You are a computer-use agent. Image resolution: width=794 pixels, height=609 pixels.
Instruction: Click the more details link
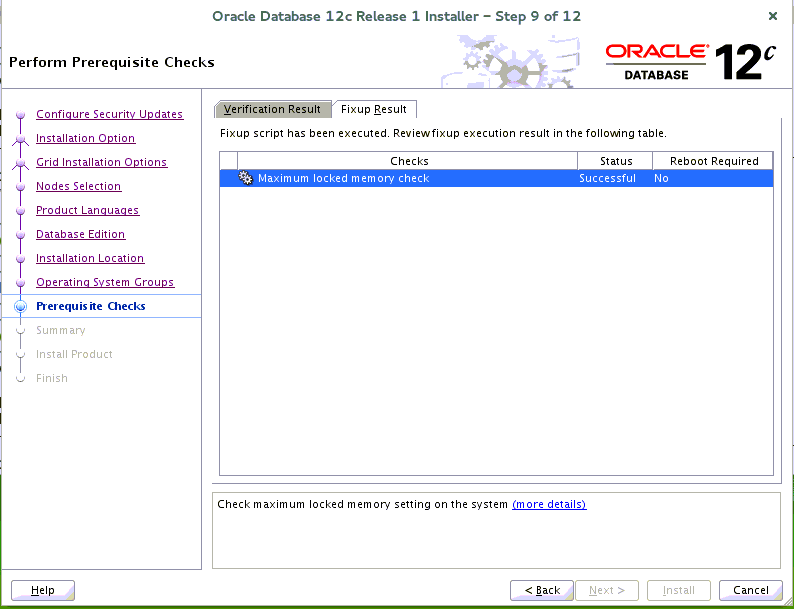coord(549,504)
